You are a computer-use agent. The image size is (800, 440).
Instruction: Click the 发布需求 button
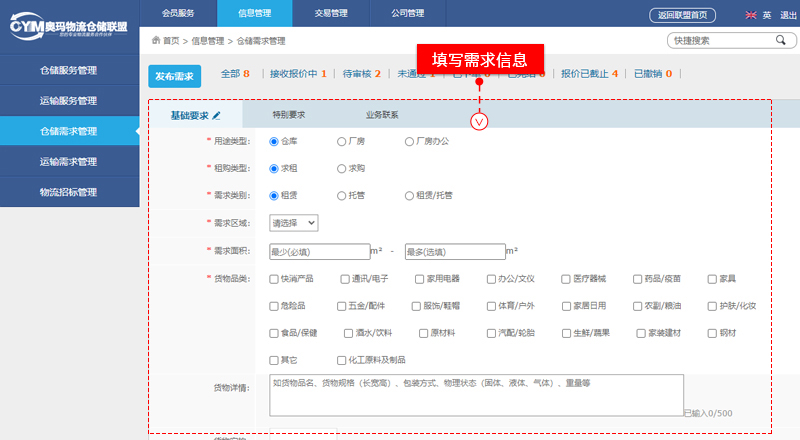click(175, 76)
